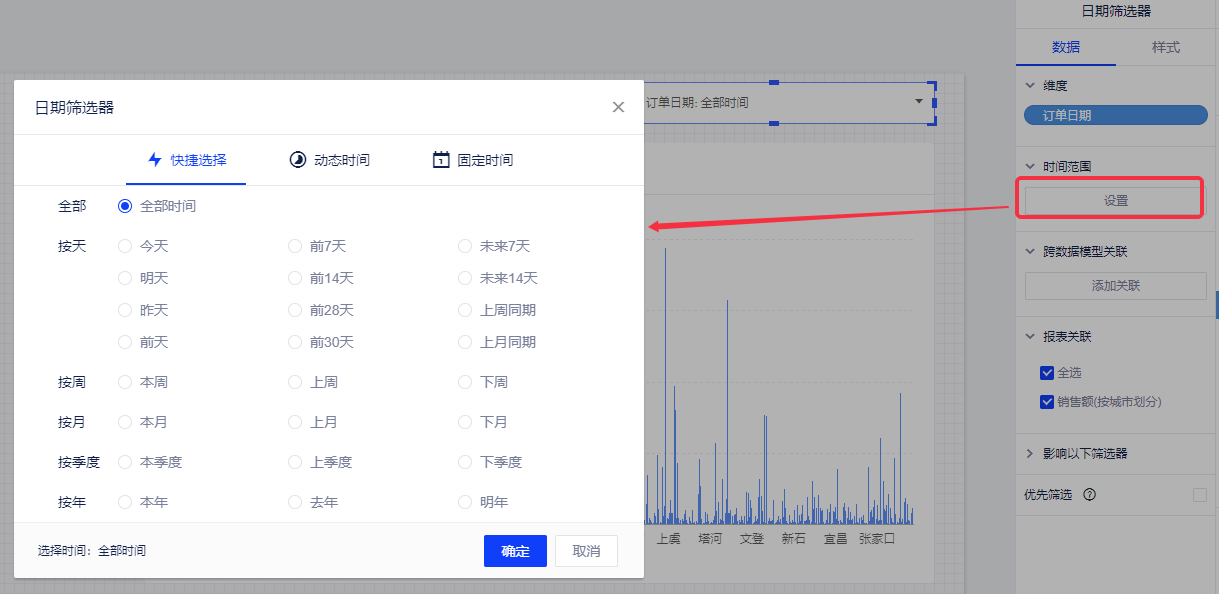
Task: Click the clock icon for 动态时间
Action: coord(298,160)
